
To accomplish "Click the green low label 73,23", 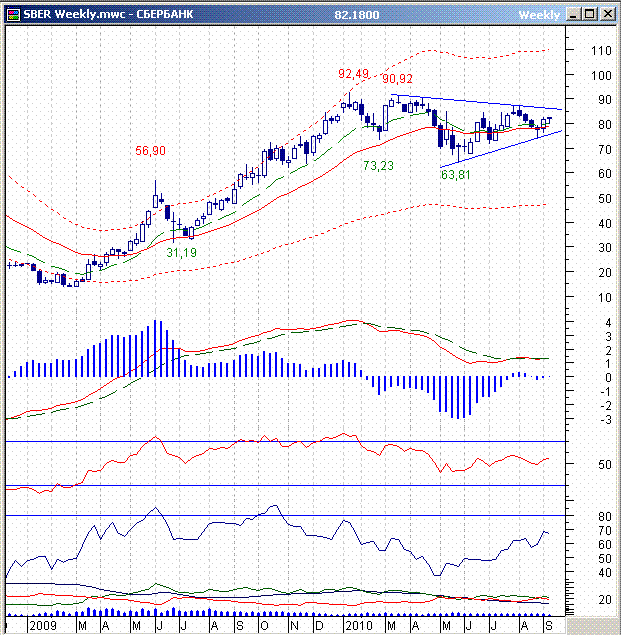I will pyautogui.click(x=378, y=166).
